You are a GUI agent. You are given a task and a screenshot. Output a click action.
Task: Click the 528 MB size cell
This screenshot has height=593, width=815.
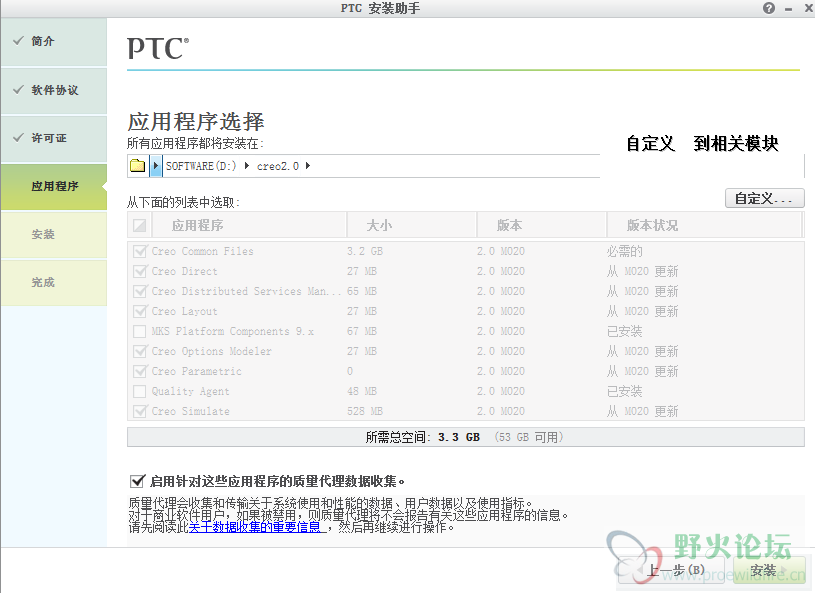click(x=365, y=412)
